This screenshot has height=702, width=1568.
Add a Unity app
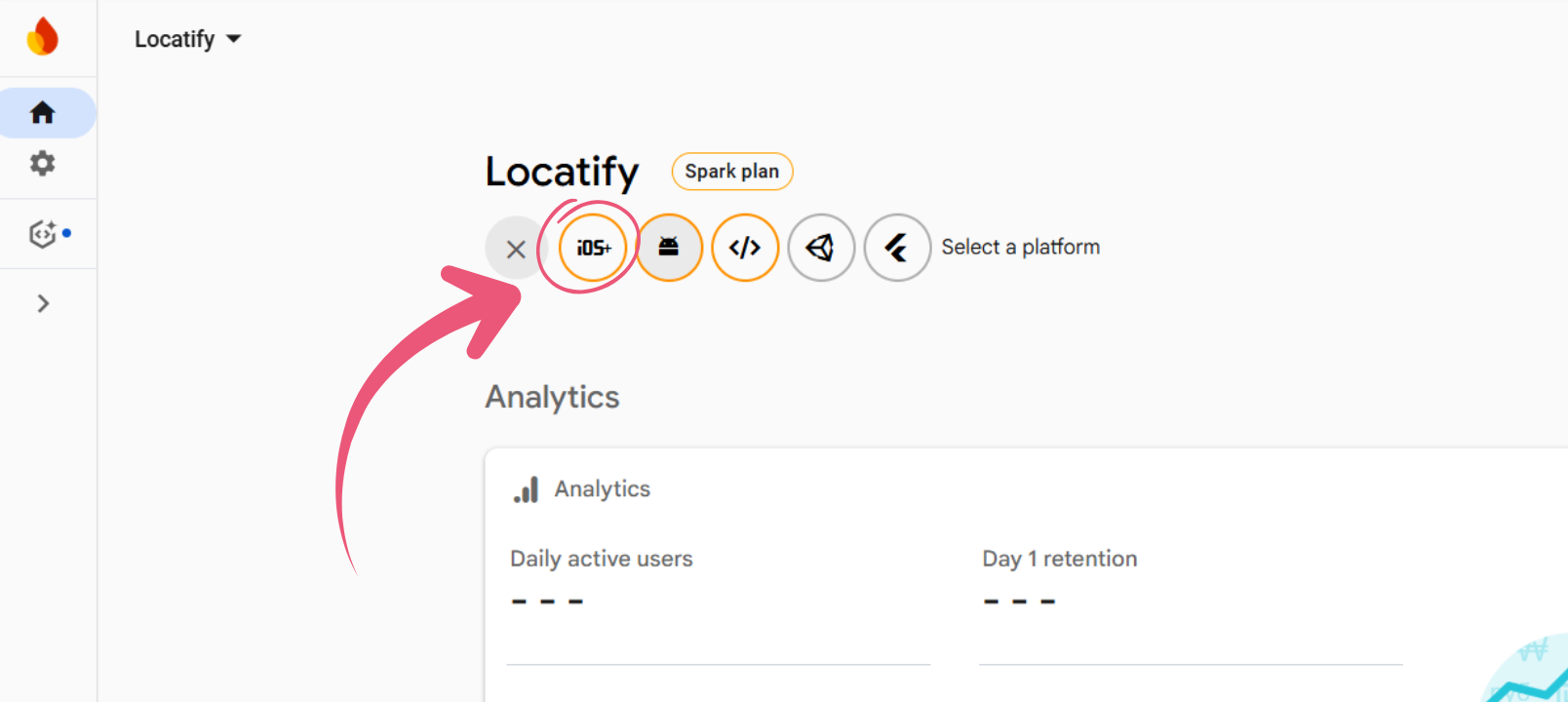(821, 248)
